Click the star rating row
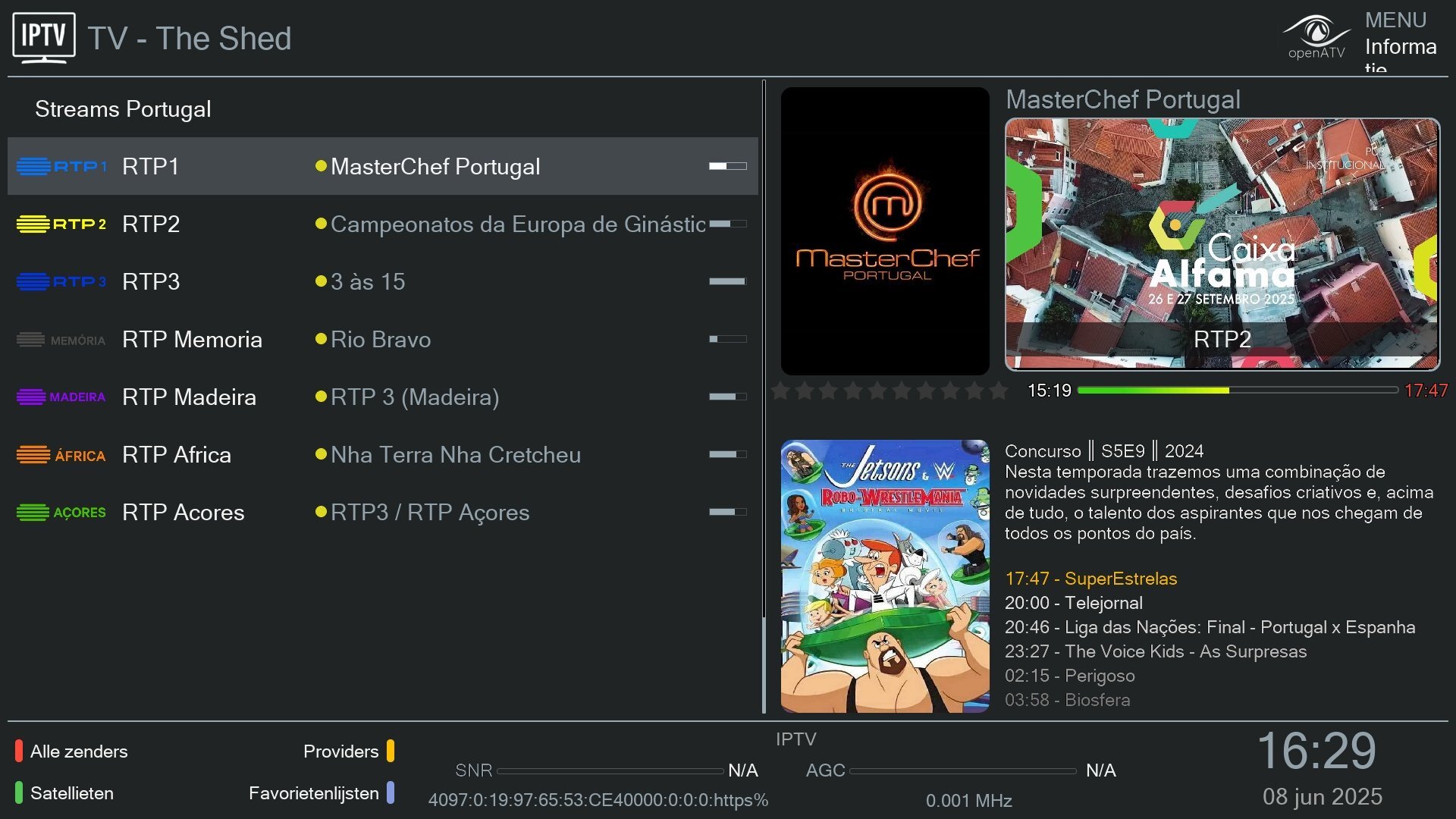 coord(890,391)
